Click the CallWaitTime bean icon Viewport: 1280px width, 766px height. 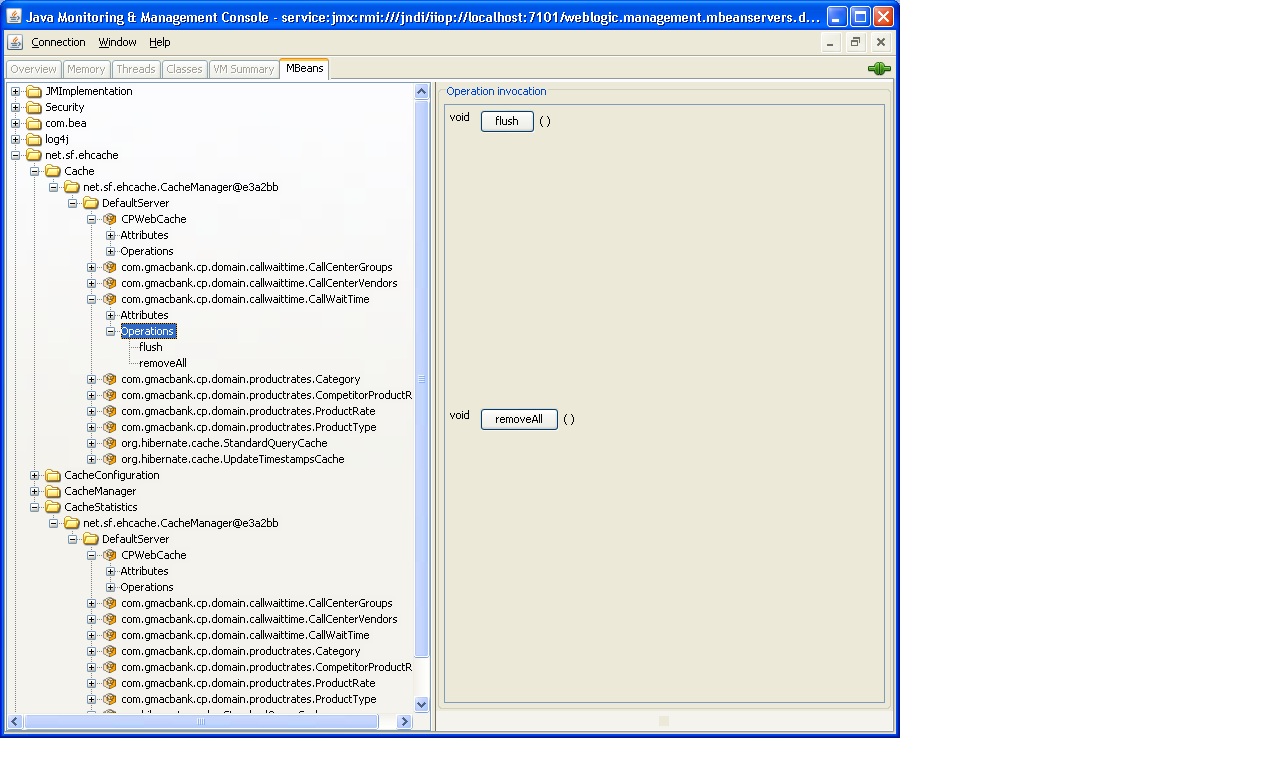coord(109,299)
